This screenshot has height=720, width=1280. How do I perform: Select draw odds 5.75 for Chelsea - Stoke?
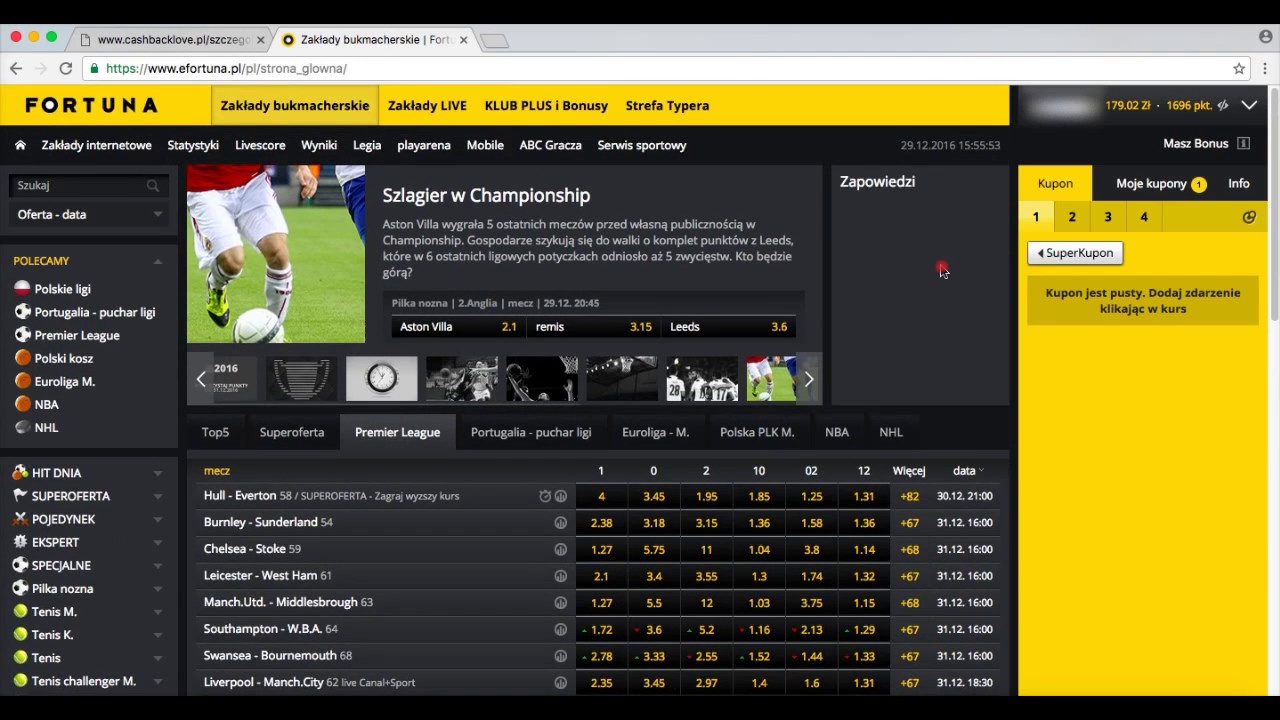[654, 549]
